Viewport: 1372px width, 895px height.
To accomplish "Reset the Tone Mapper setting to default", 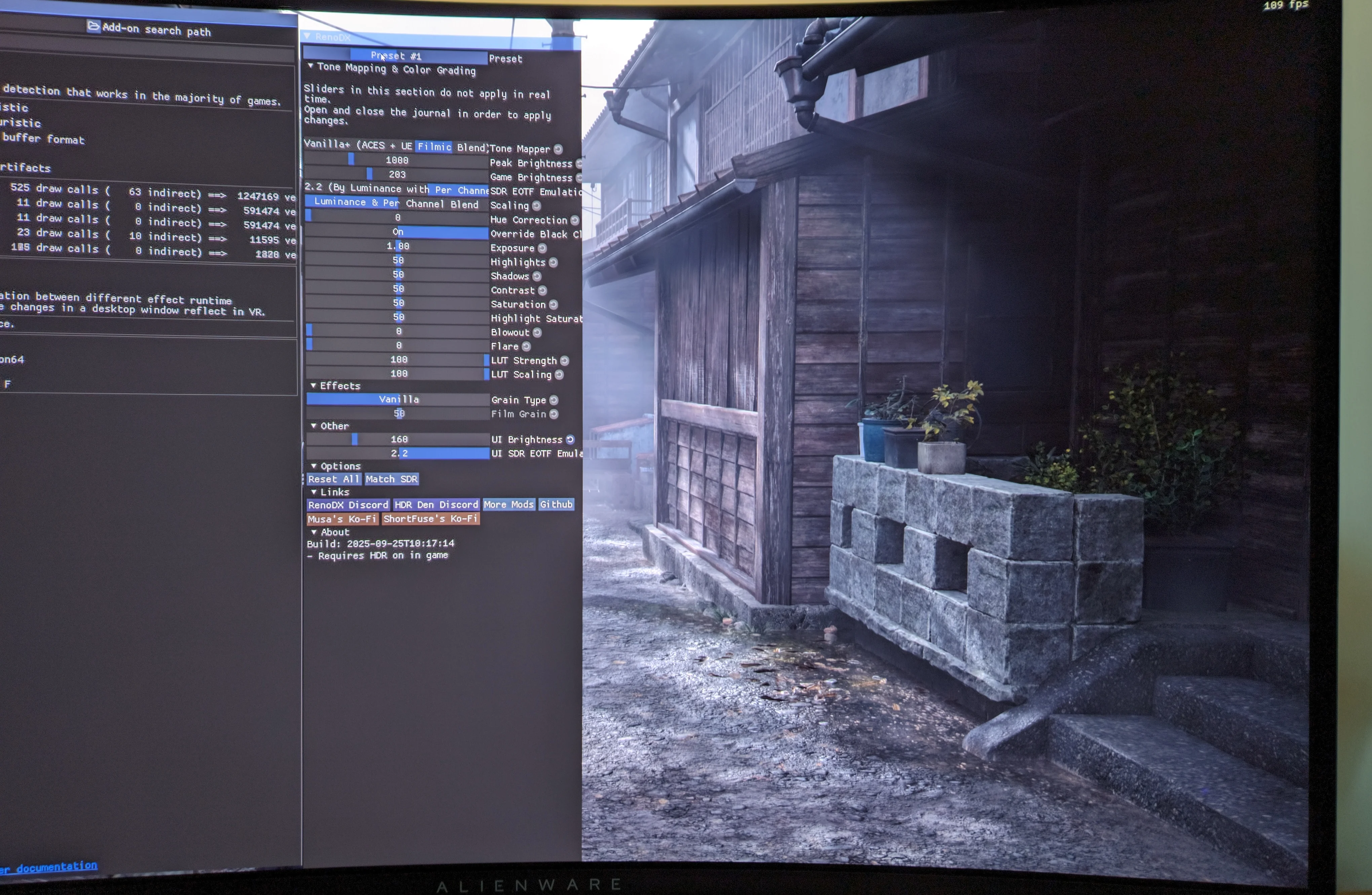I will 558,149.
